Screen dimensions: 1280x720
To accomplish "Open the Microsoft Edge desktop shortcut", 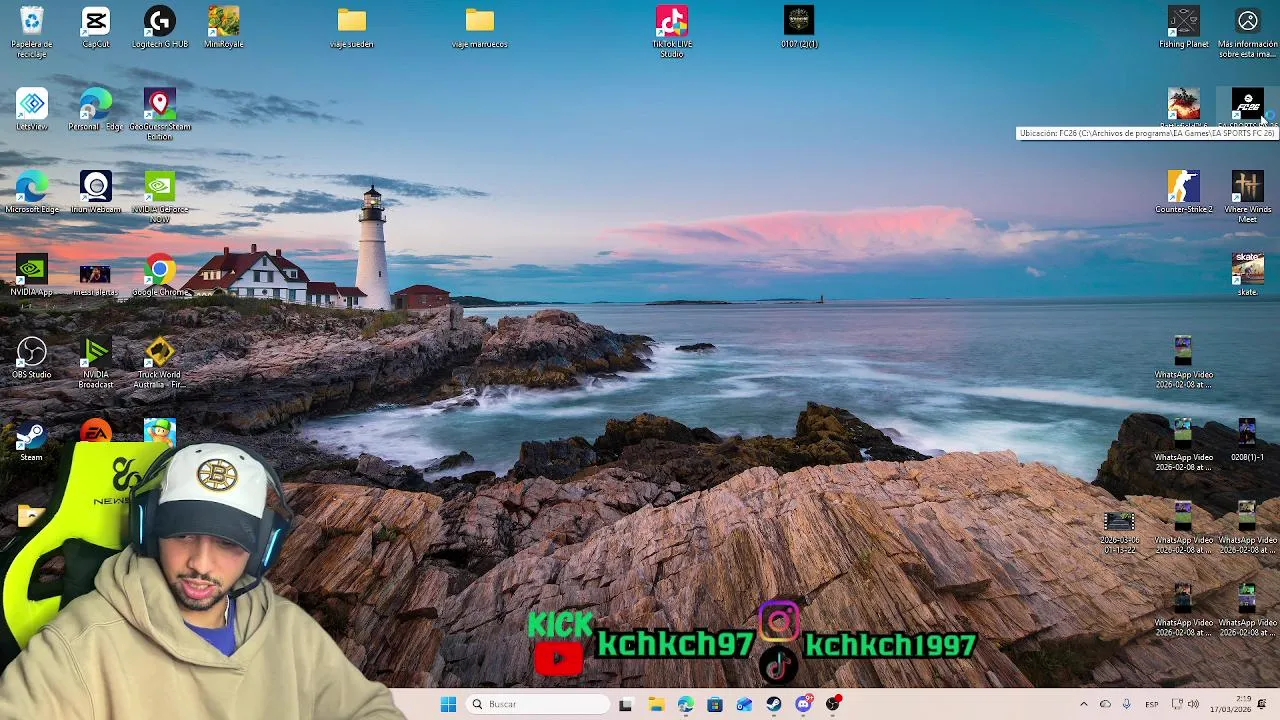I will click(32, 192).
